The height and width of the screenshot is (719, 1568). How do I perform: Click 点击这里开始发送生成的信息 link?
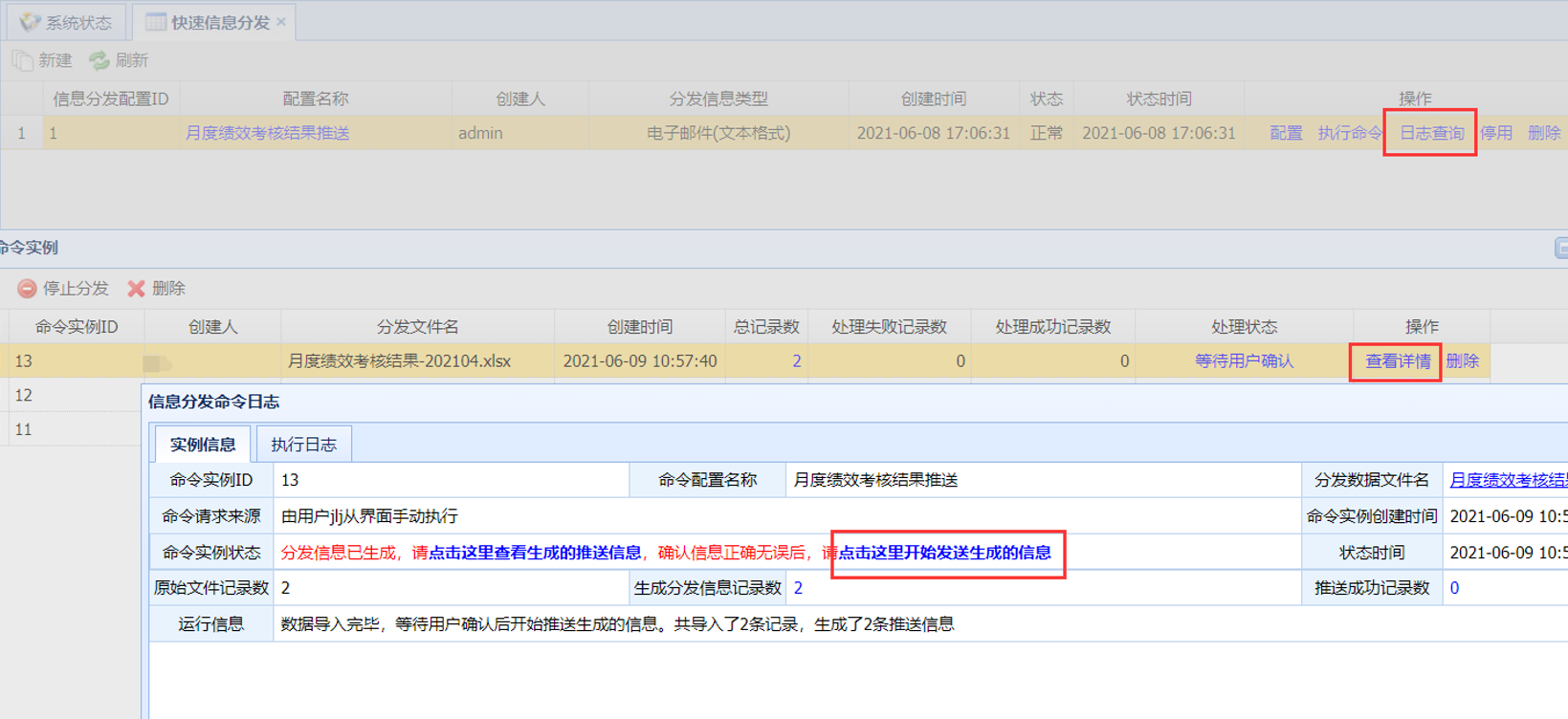(945, 553)
